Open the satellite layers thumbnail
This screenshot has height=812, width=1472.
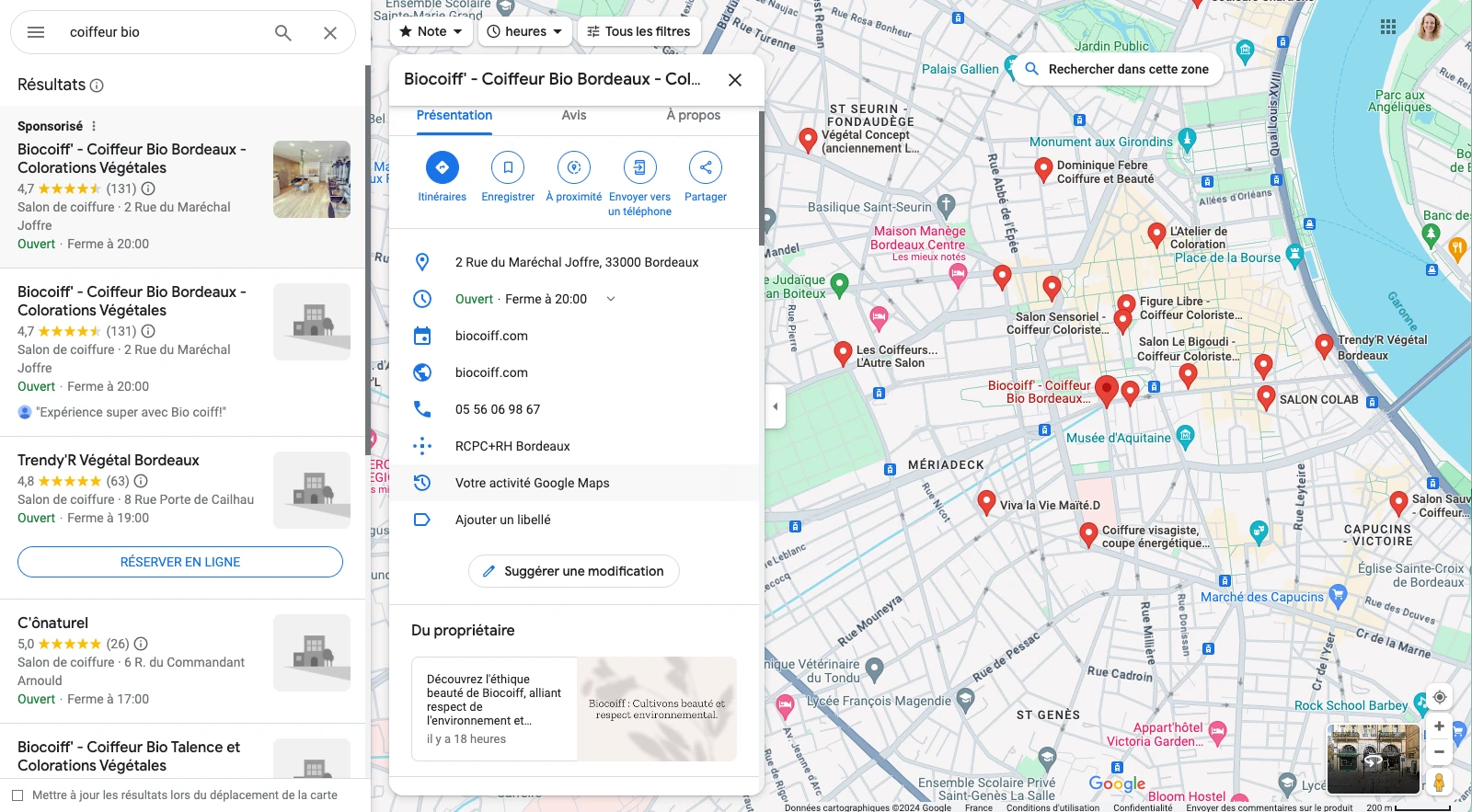pos(1373,759)
